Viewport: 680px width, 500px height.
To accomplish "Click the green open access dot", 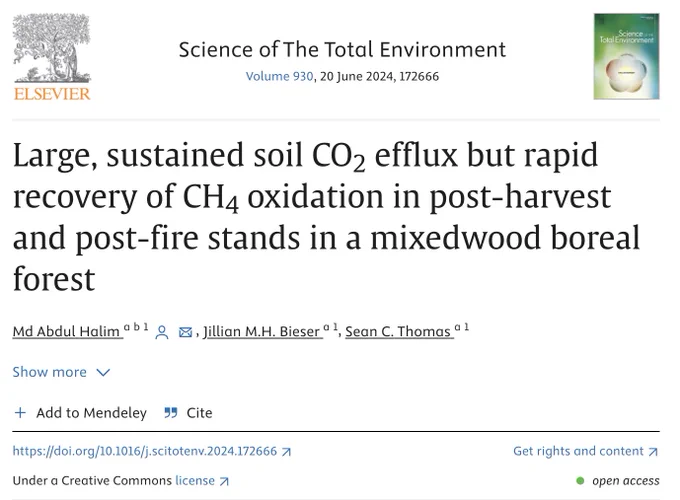I will (580, 480).
